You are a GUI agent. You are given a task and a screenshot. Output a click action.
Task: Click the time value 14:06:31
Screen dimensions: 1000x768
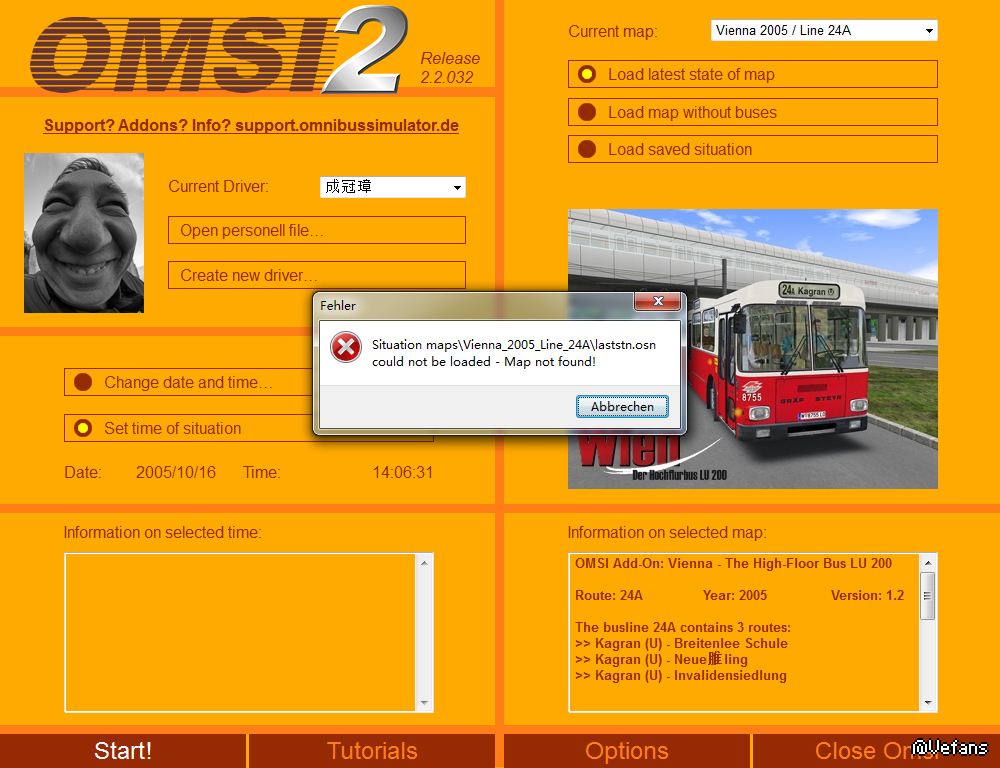coord(402,472)
